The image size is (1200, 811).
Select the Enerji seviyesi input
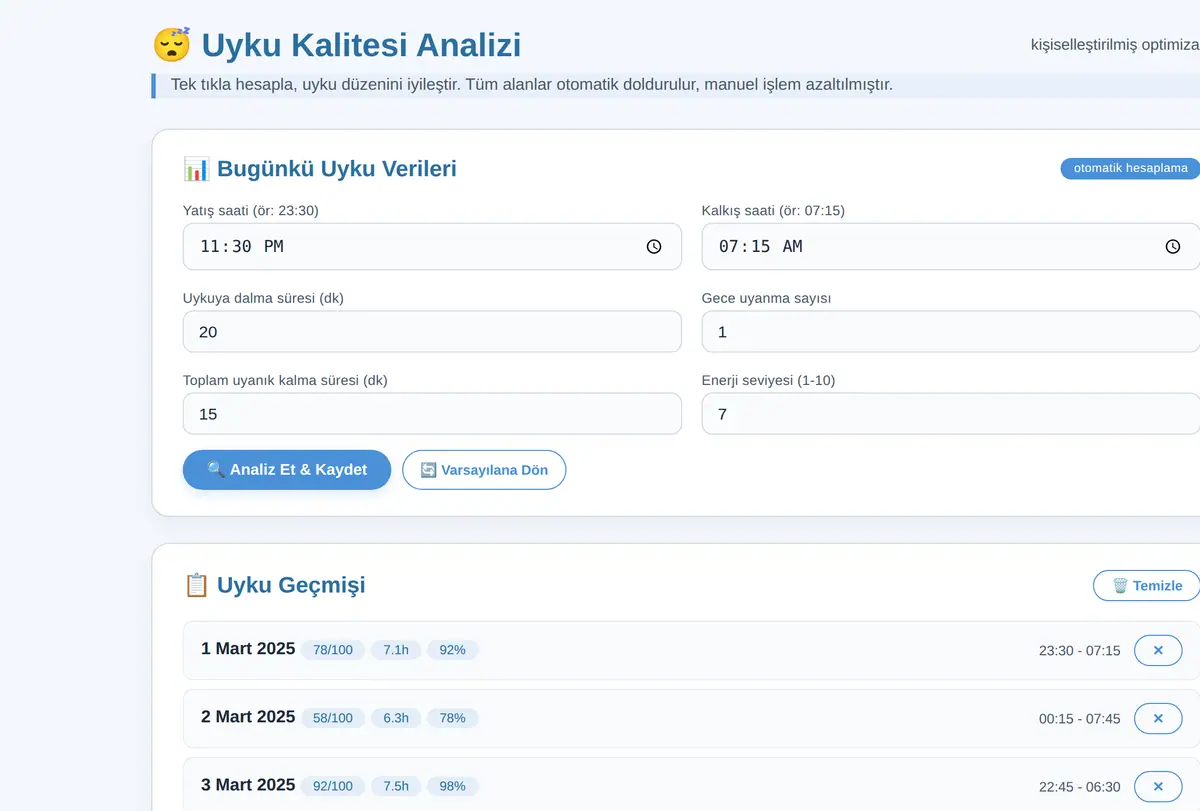[950, 414]
